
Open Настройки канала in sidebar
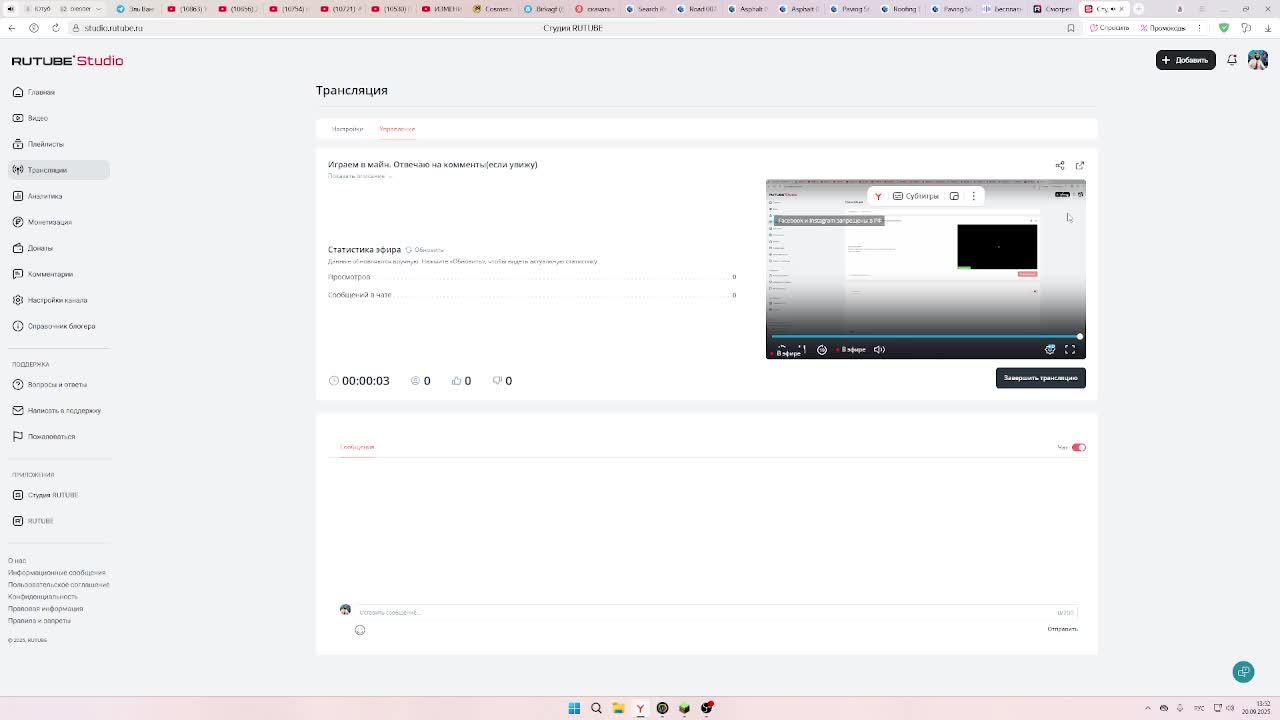click(58, 300)
